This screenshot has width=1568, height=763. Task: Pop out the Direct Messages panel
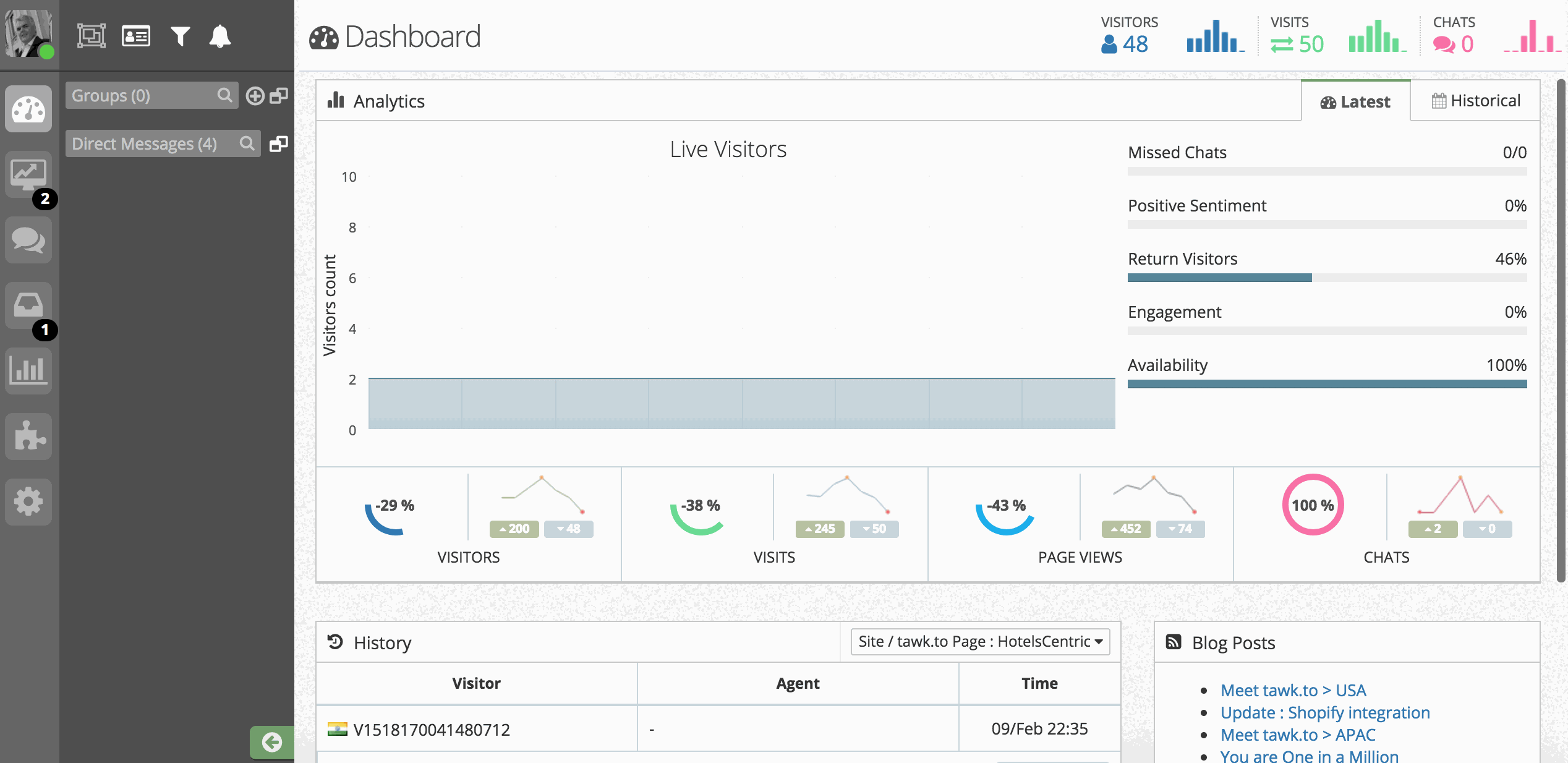(x=279, y=144)
